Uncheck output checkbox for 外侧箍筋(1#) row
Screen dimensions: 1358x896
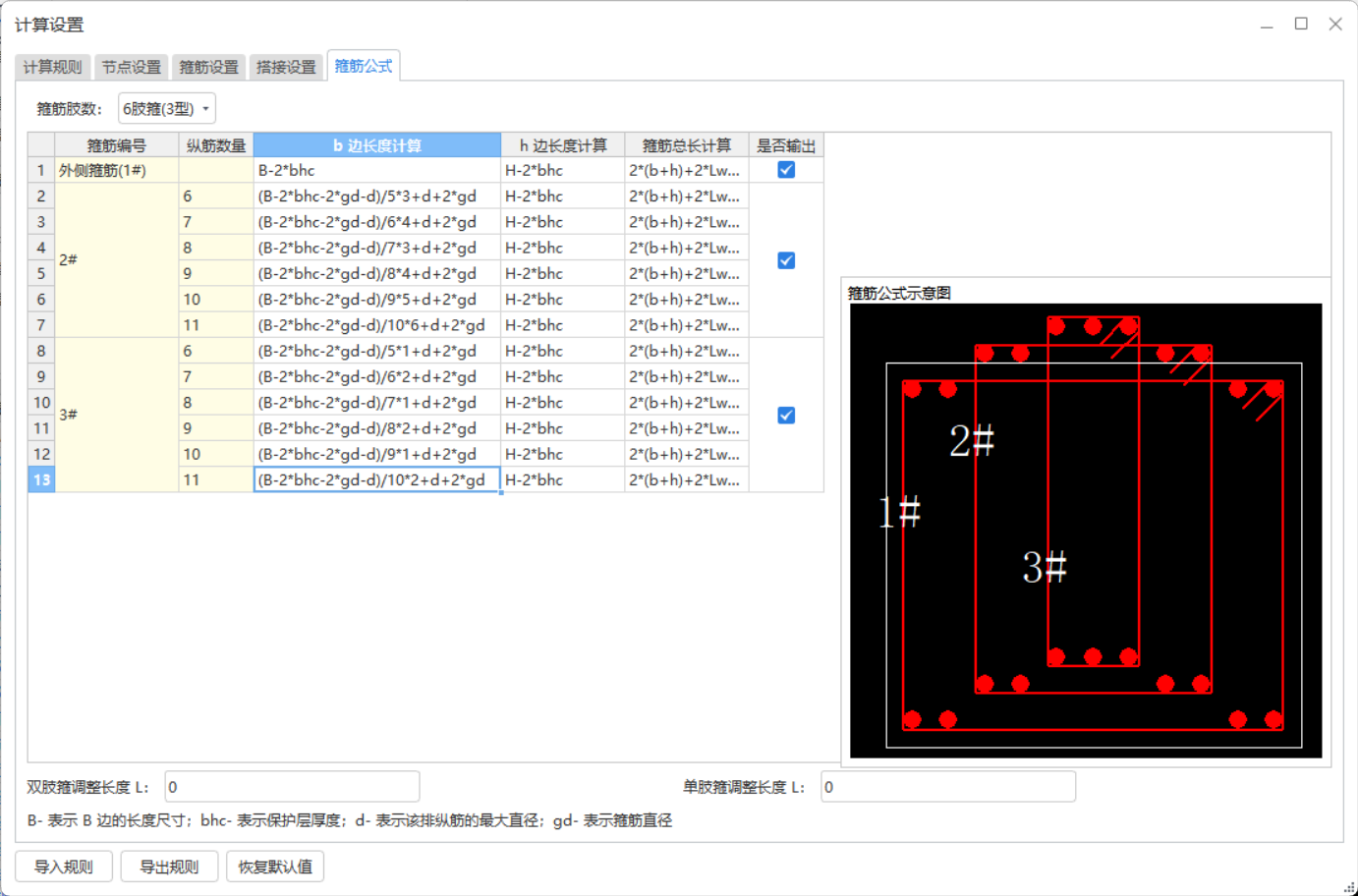pos(786,170)
